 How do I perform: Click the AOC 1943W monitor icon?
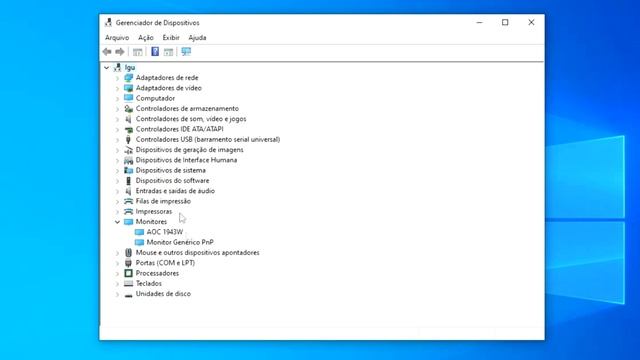(x=140, y=232)
